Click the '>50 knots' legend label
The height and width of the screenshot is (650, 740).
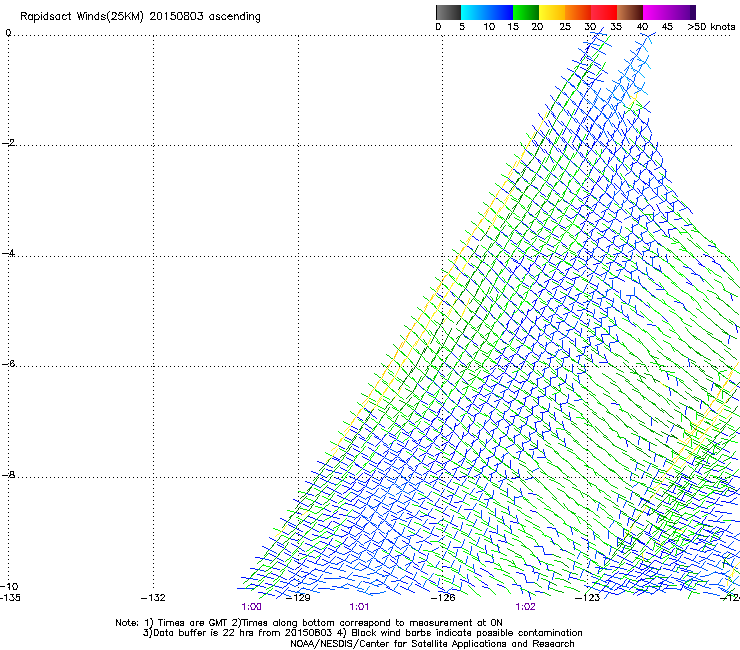[x=711, y=26]
